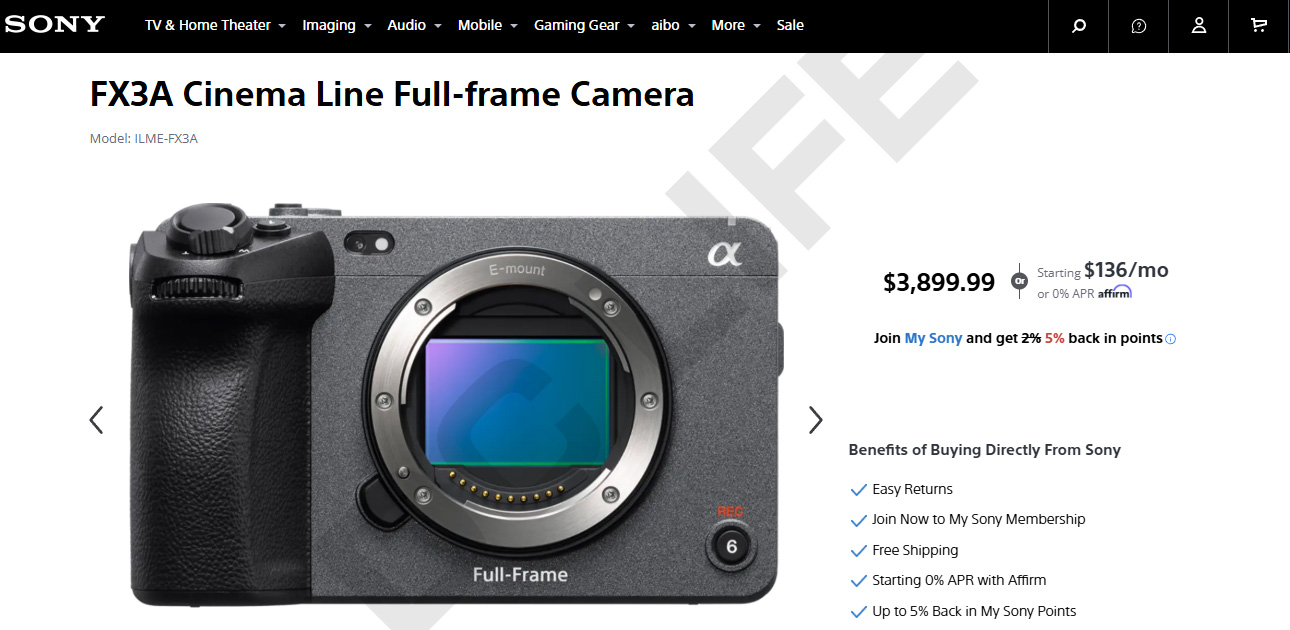The height and width of the screenshot is (630, 1290).
Task: Go to the Sony logo home
Action: tap(55, 25)
